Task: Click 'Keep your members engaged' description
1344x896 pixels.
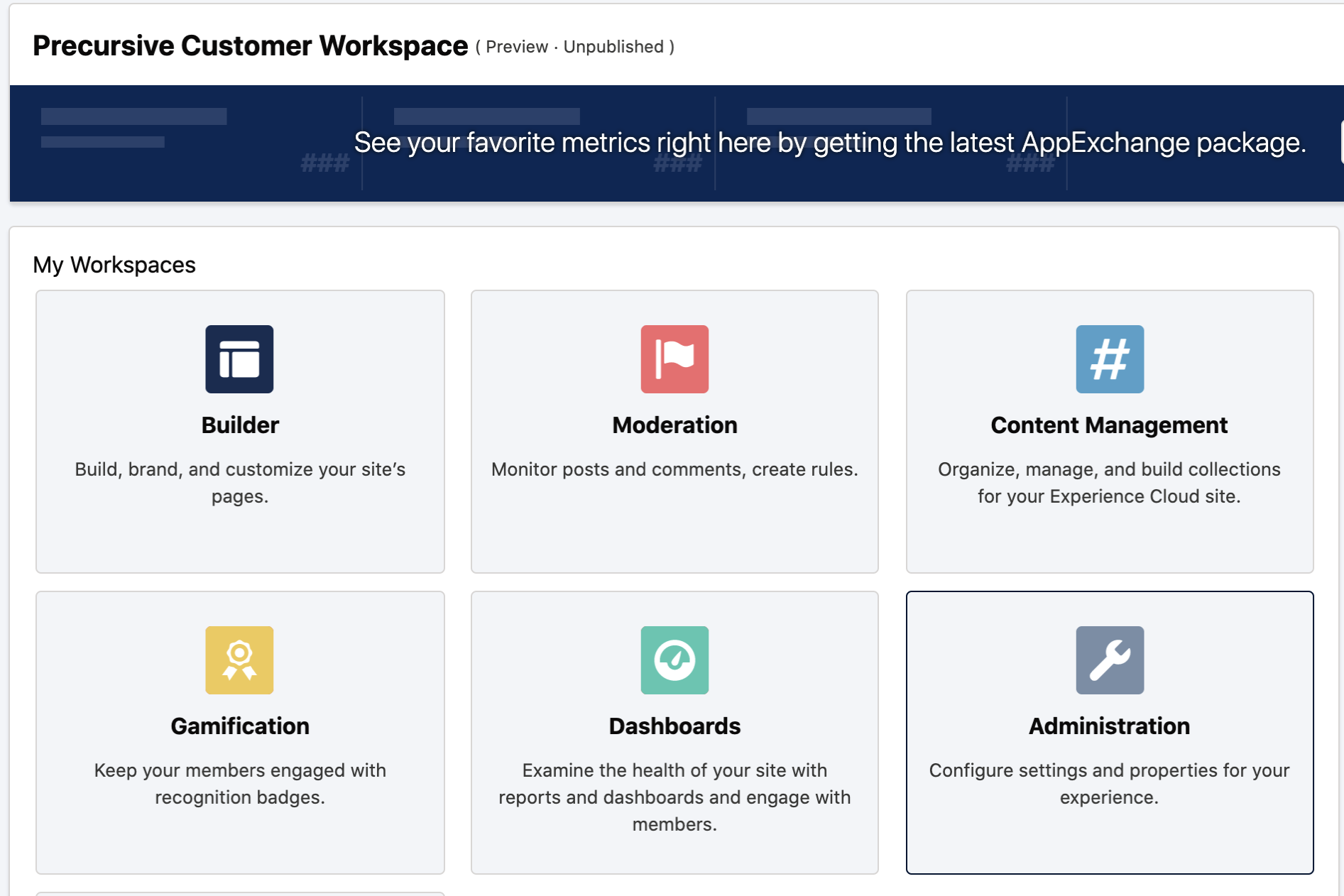Action: (x=240, y=784)
